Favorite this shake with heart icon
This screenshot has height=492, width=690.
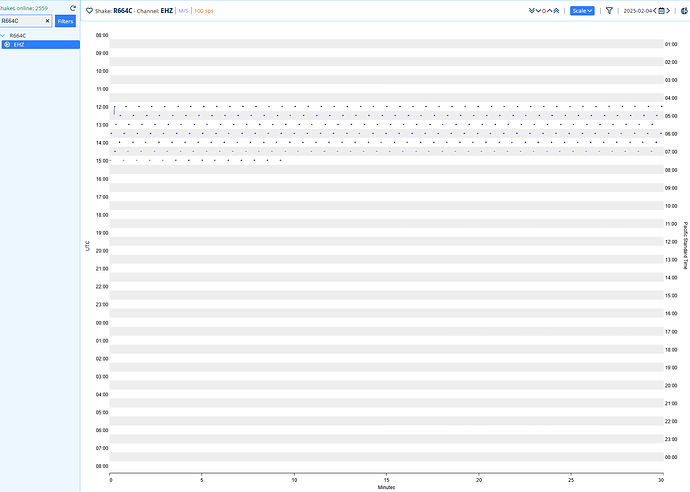coord(89,11)
